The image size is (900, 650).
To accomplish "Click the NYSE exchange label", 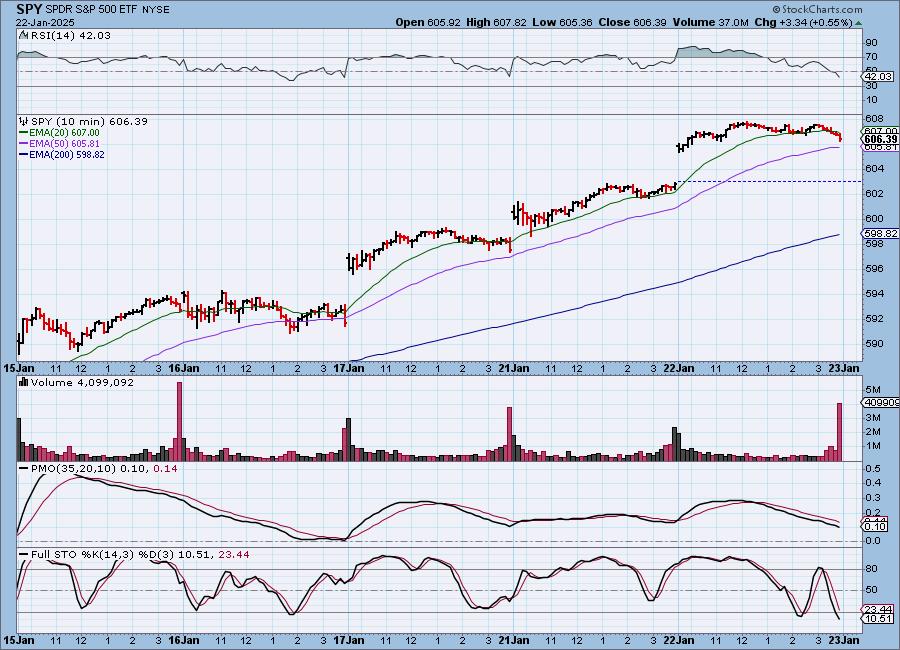I will (155, 10).
